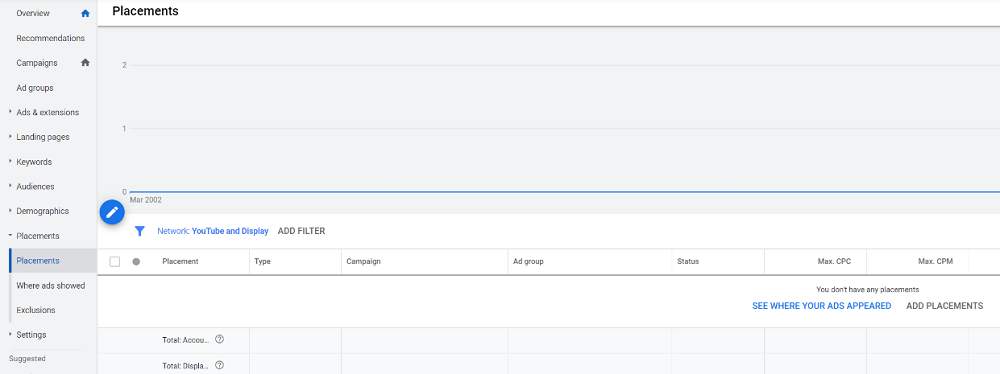
Task: Sort by Ad group column header
Action: tap(529, 262)
